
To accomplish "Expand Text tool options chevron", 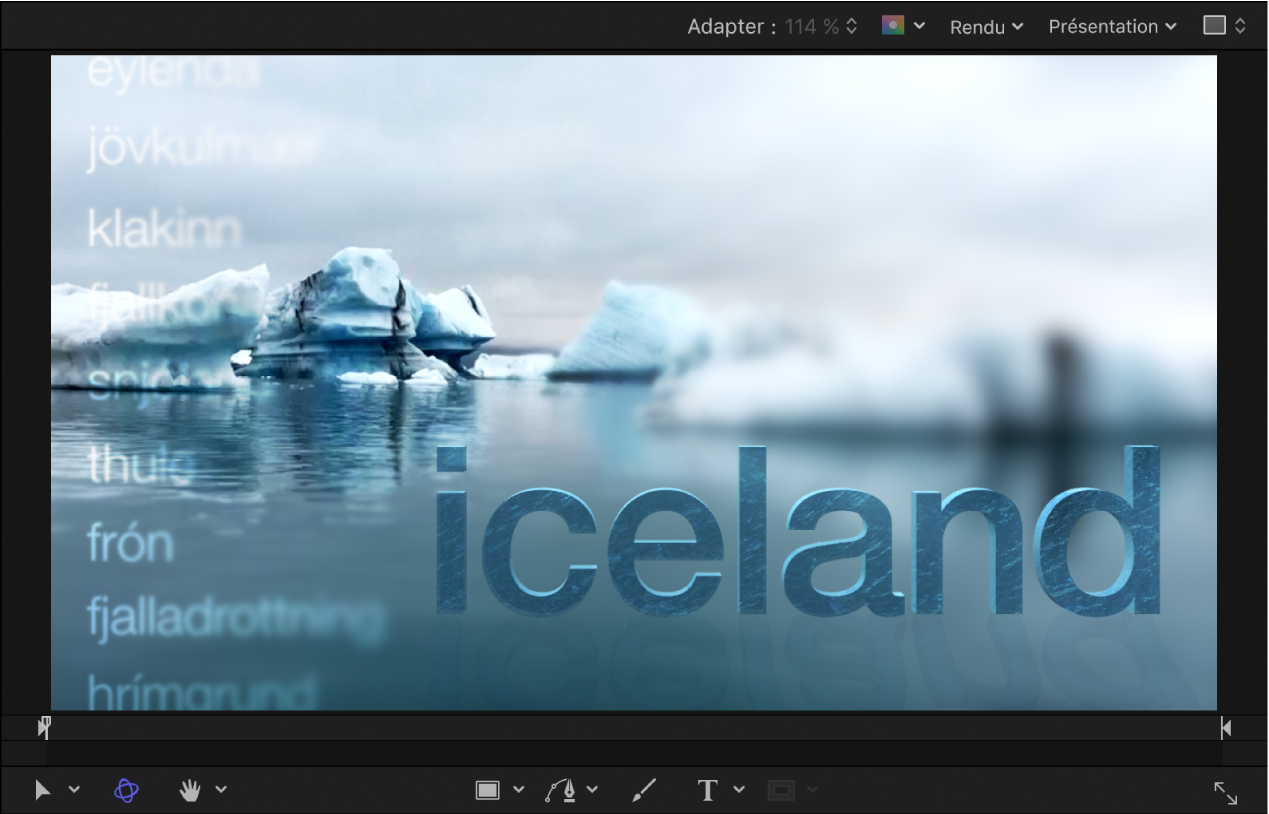I will [x=739, y=790].
